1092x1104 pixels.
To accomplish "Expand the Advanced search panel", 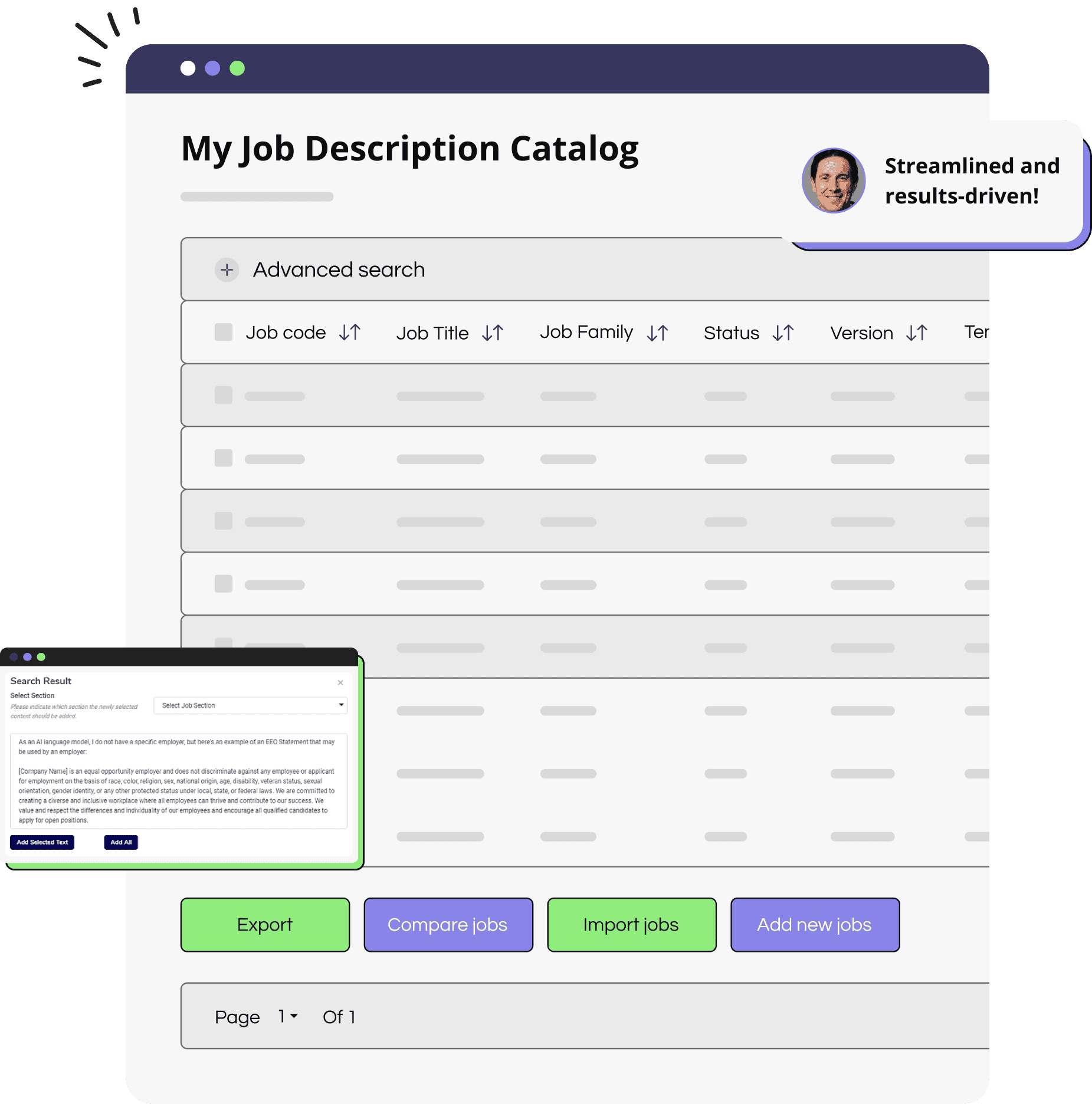I will tap(339, 270).
